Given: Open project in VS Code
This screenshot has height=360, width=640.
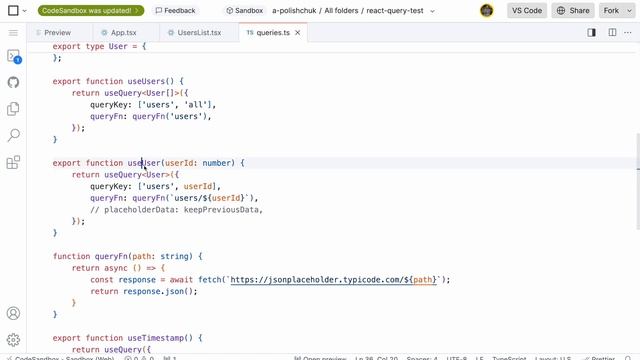Looking at the screenshot, I should click(527, 11).
